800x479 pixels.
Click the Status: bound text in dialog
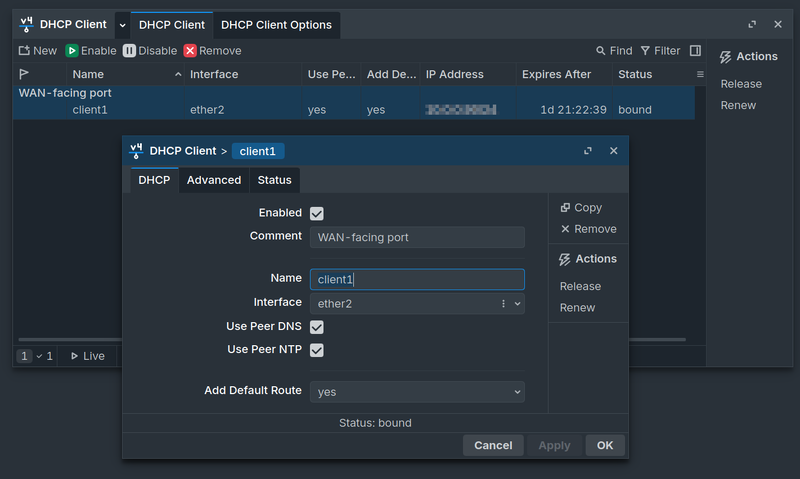375,423
